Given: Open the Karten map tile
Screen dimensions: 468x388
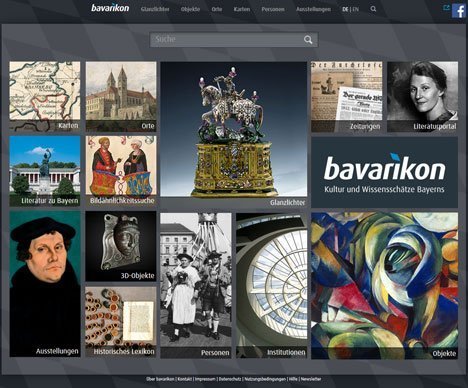Looking at the screenshot, I should (x=45, y=96).
